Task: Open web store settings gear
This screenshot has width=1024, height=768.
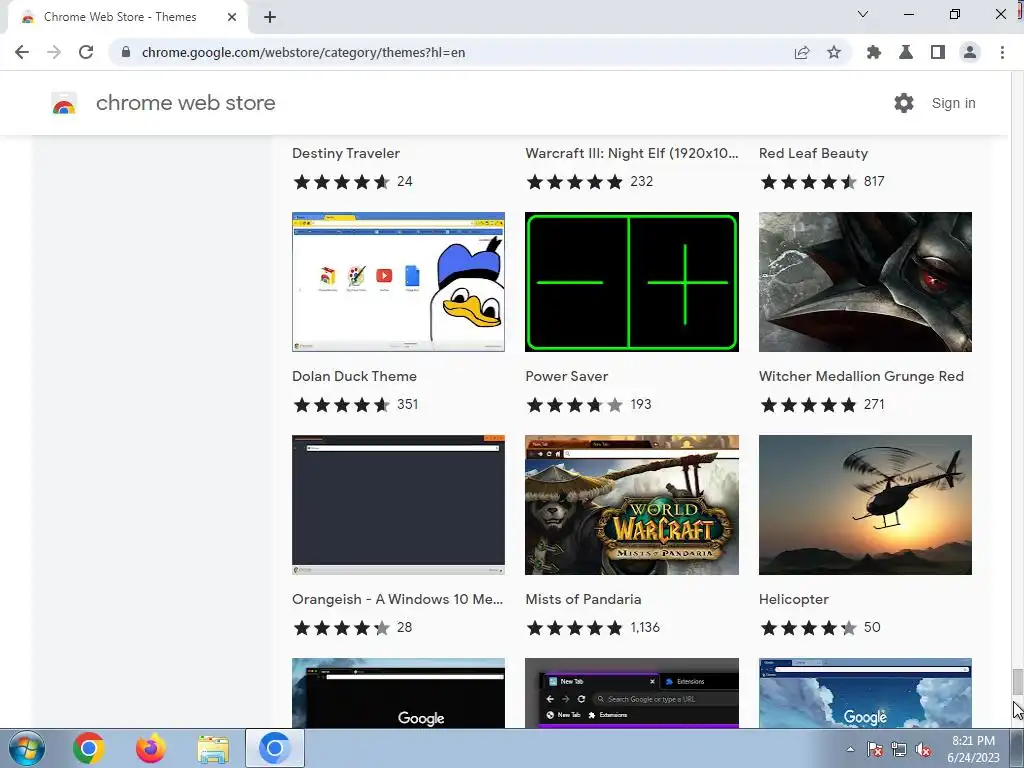Action: click(904, 103)
